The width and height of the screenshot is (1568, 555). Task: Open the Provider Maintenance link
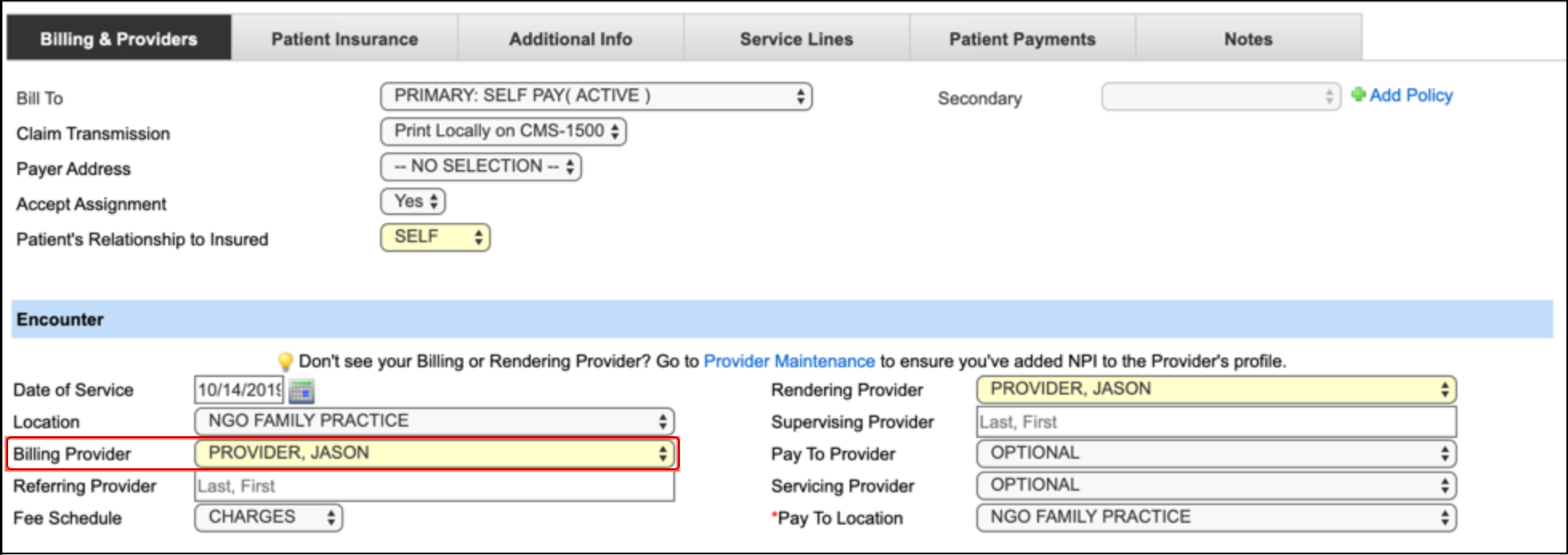tap(788, 360)
